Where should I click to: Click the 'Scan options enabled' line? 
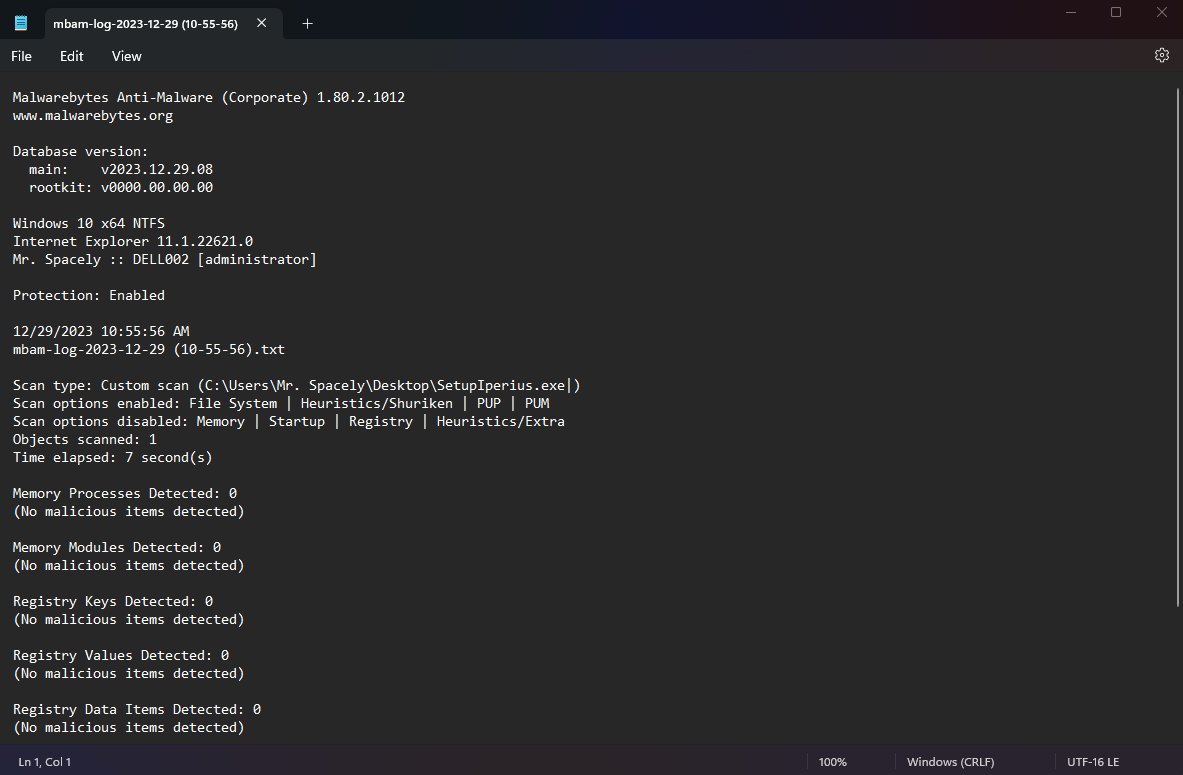coord(281,404)
